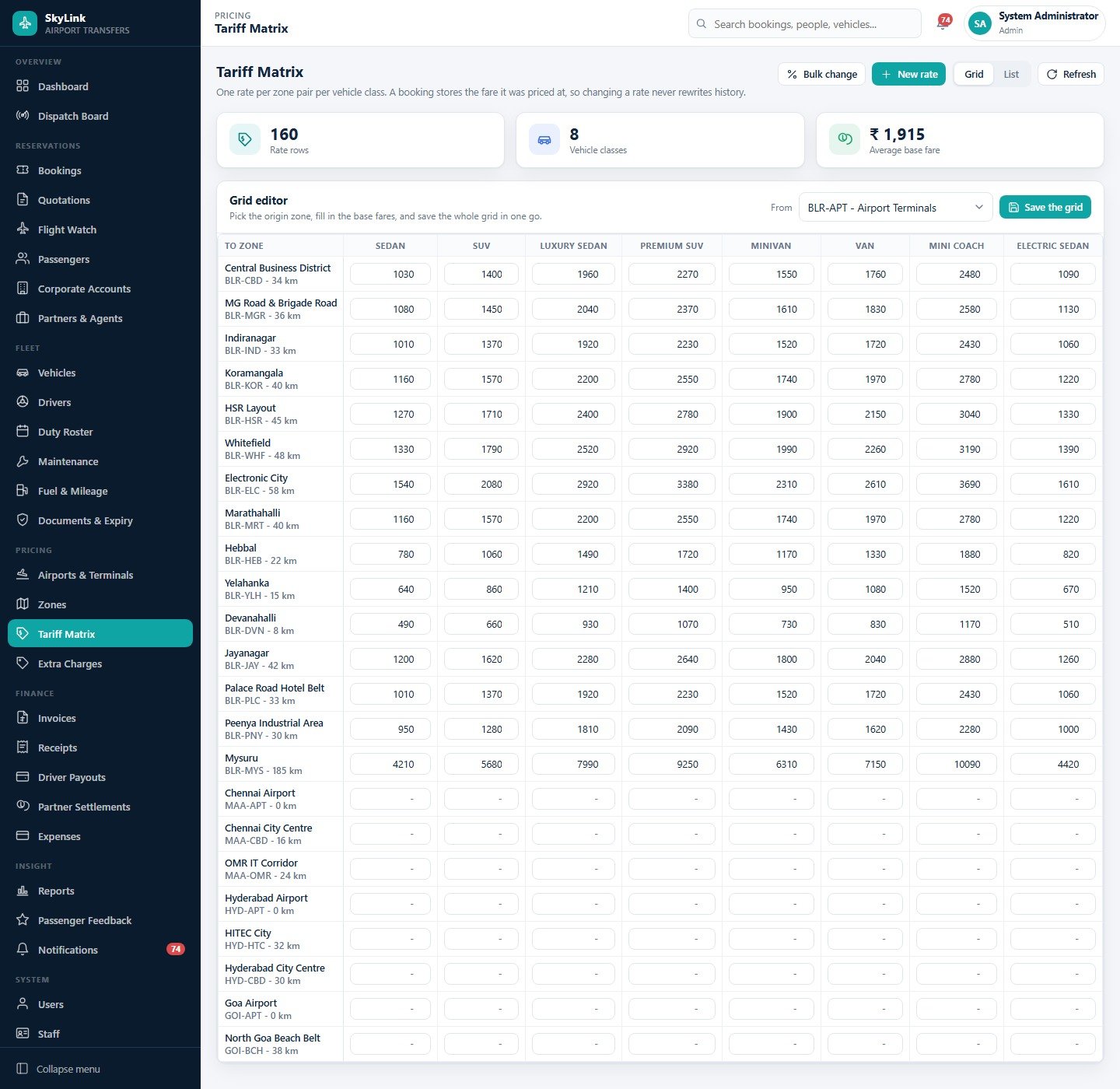
Task: Open Dashboard via its grid icon
Action: [23, 86]
